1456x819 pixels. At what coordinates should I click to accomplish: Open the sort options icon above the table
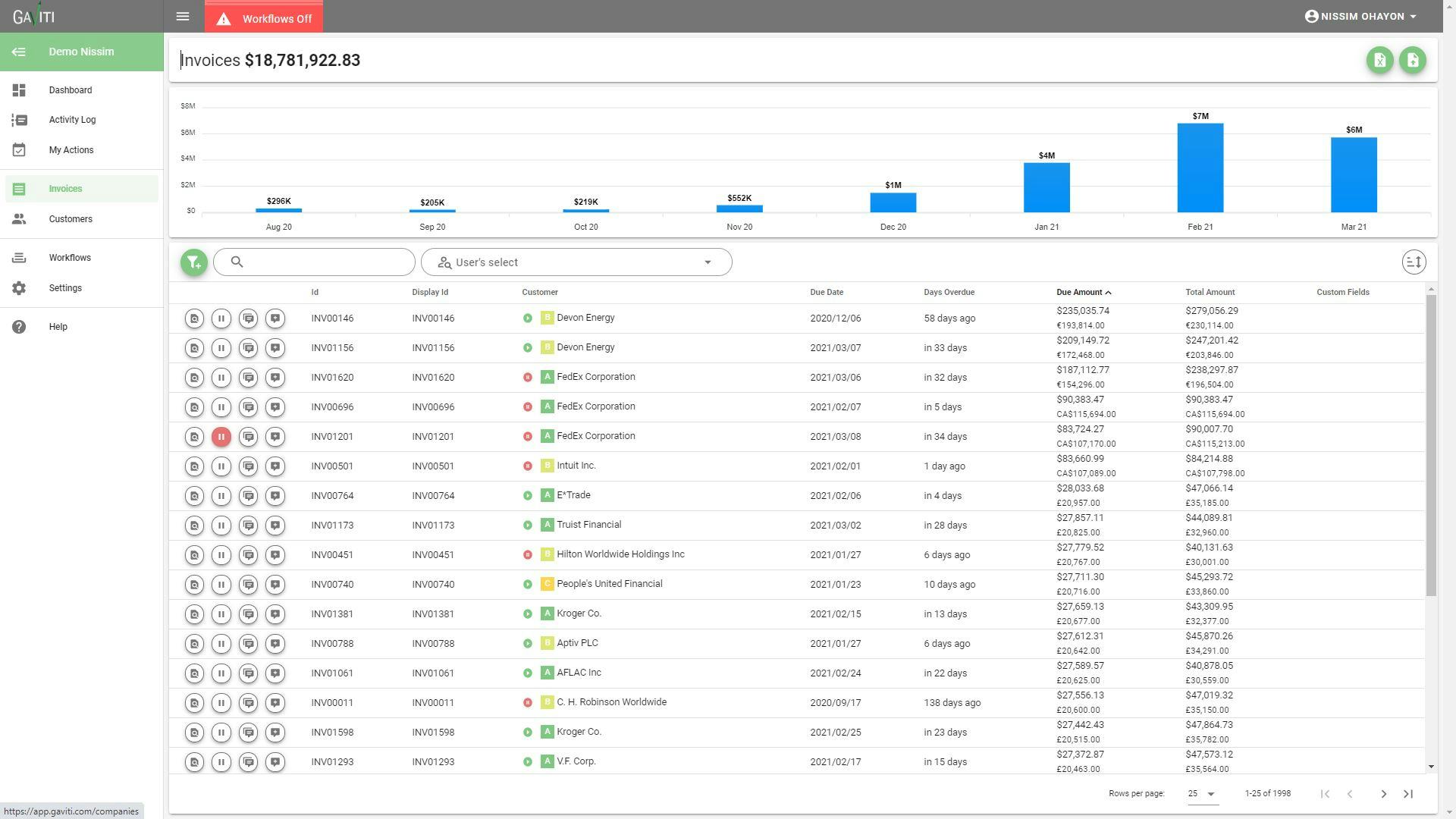click(1414, 262)
